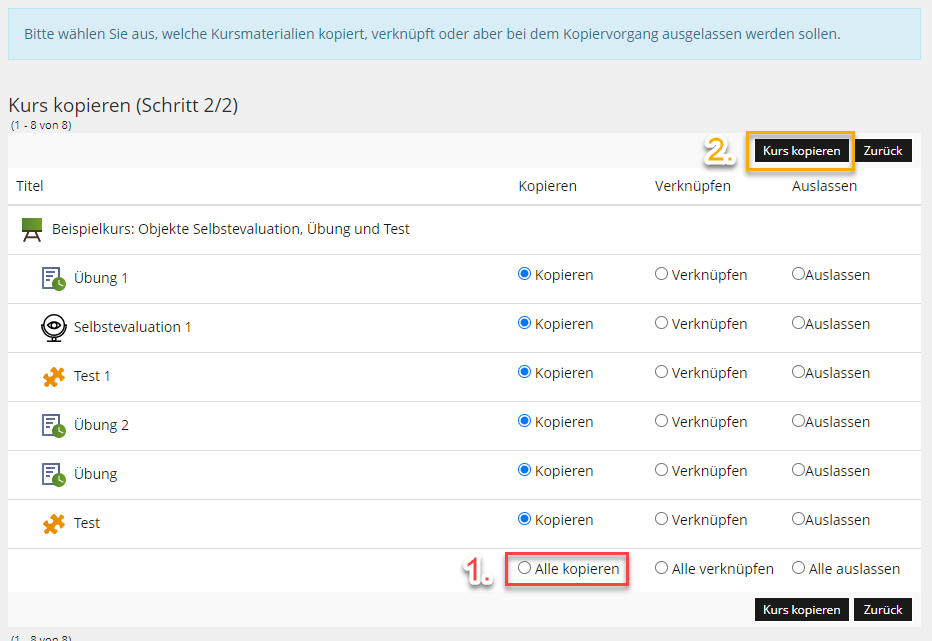Click the Beispielkurs course title text

click(x=230, y=229)
